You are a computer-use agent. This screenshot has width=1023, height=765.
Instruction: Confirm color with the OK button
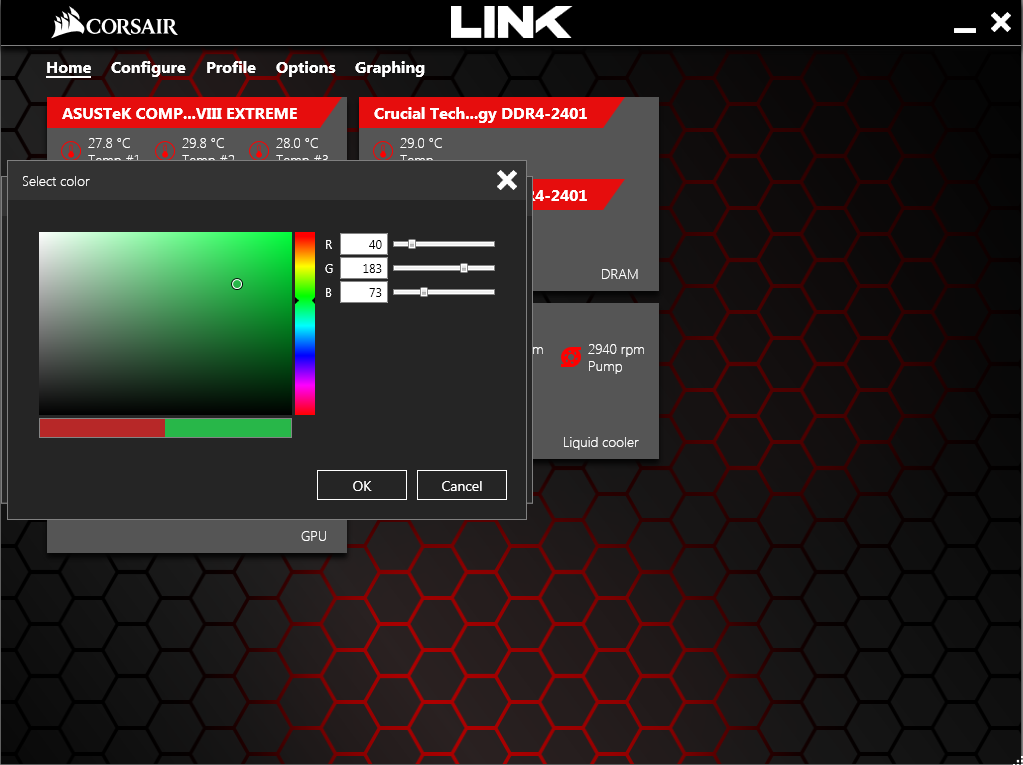pos(361,485)
